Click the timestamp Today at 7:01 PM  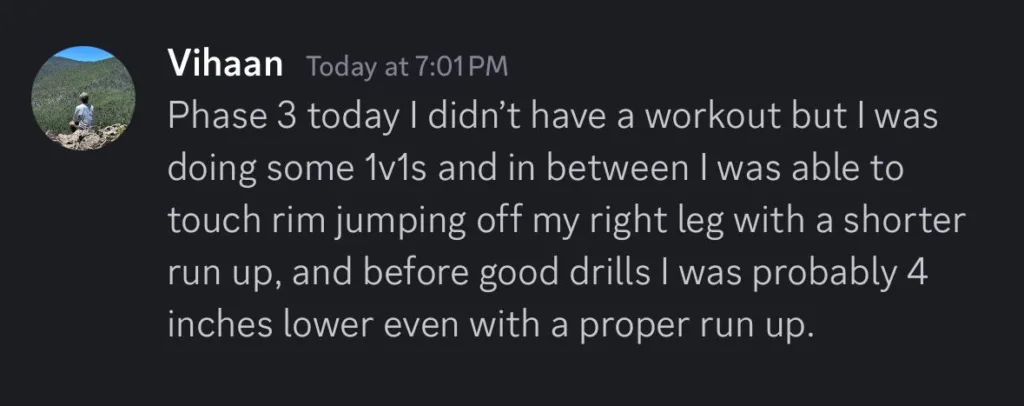[407, 67]
